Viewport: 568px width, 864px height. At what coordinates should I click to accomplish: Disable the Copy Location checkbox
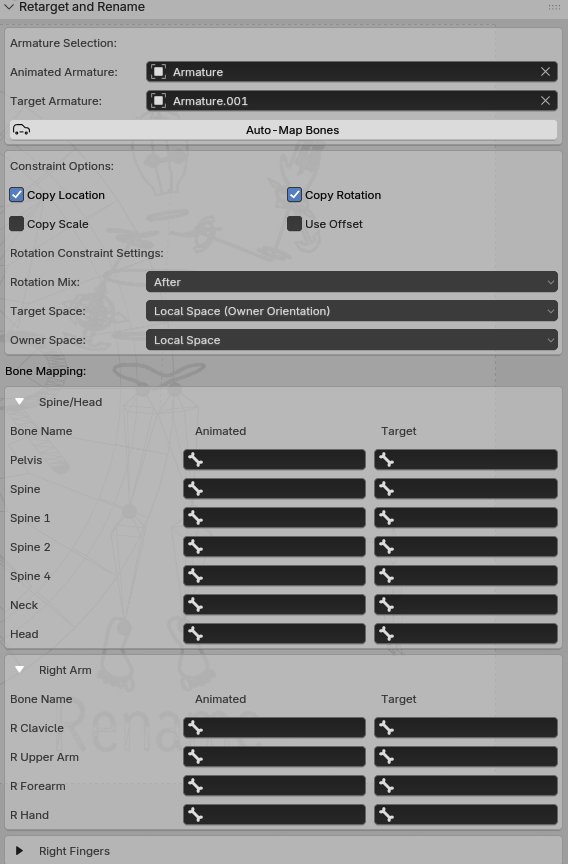(17, 195)
